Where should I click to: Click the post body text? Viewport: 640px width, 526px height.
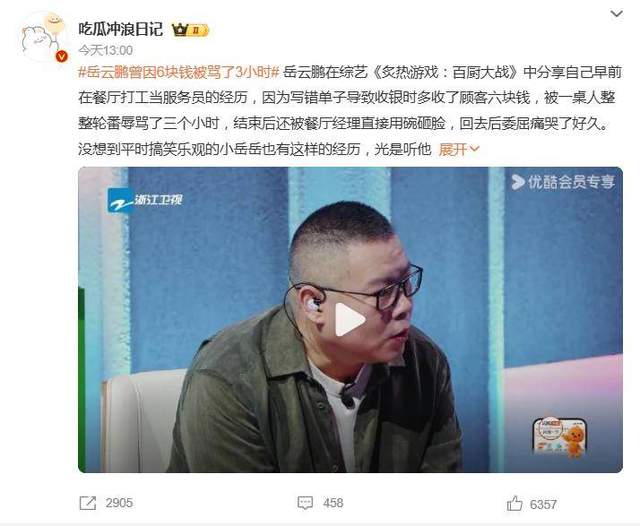tap(350, 111)
